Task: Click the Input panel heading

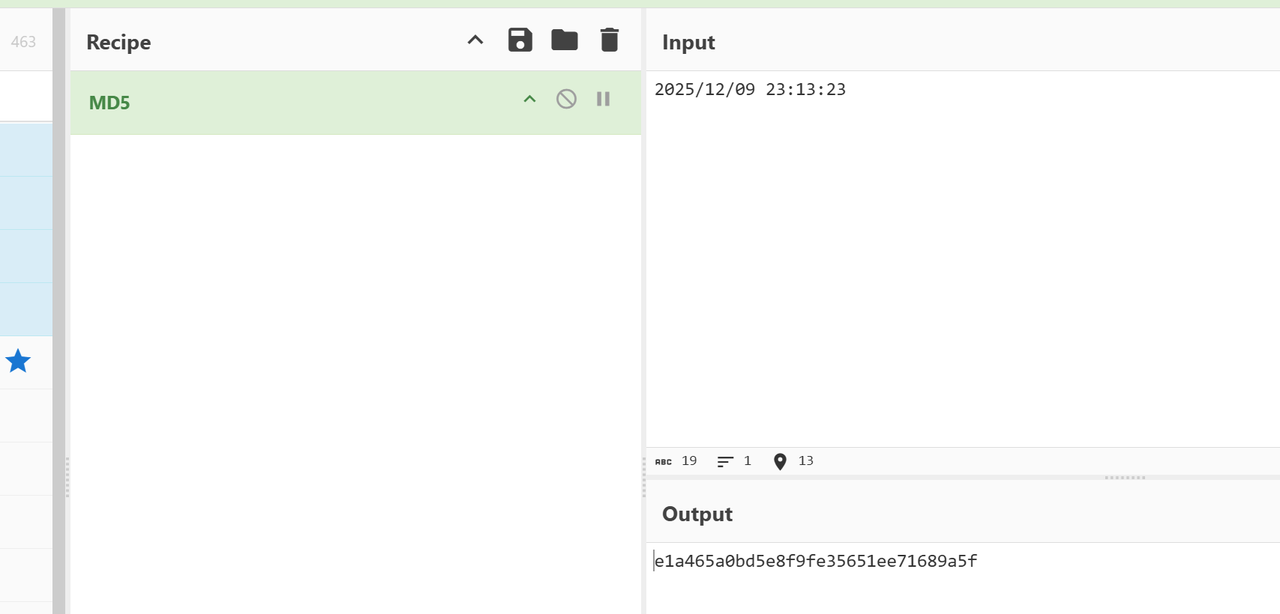Action: (x=688, y=42)
